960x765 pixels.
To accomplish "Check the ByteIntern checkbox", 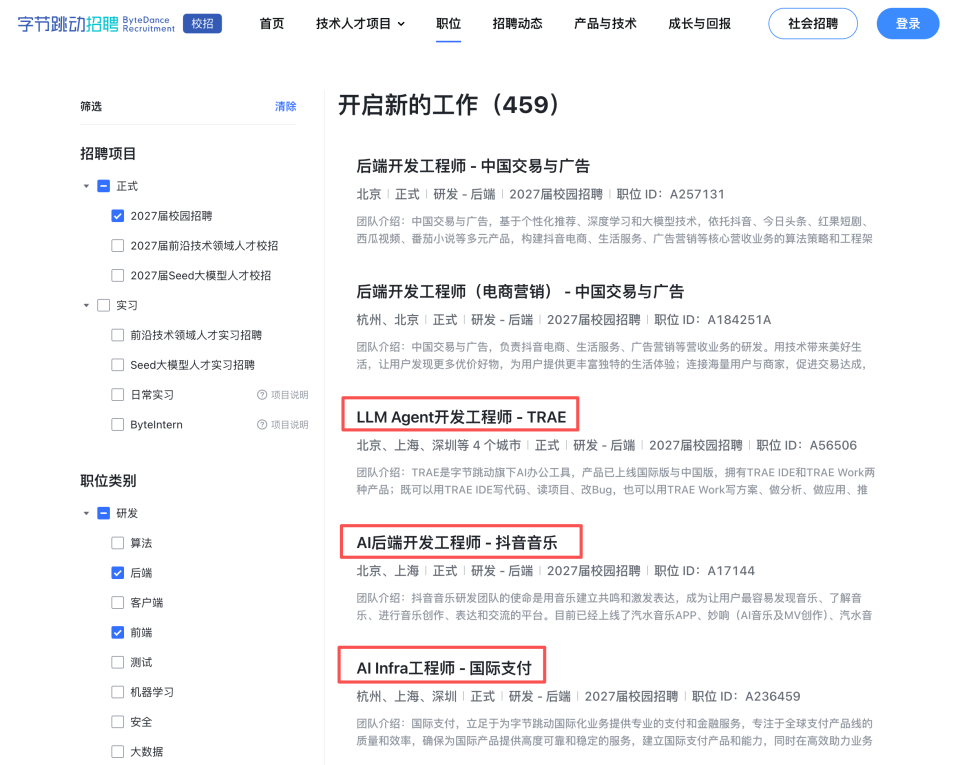I will pos(118,425).
